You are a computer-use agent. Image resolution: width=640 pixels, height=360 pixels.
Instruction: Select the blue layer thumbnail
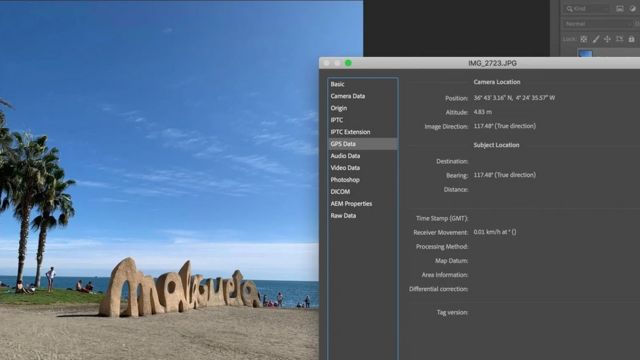pos(585,53)
